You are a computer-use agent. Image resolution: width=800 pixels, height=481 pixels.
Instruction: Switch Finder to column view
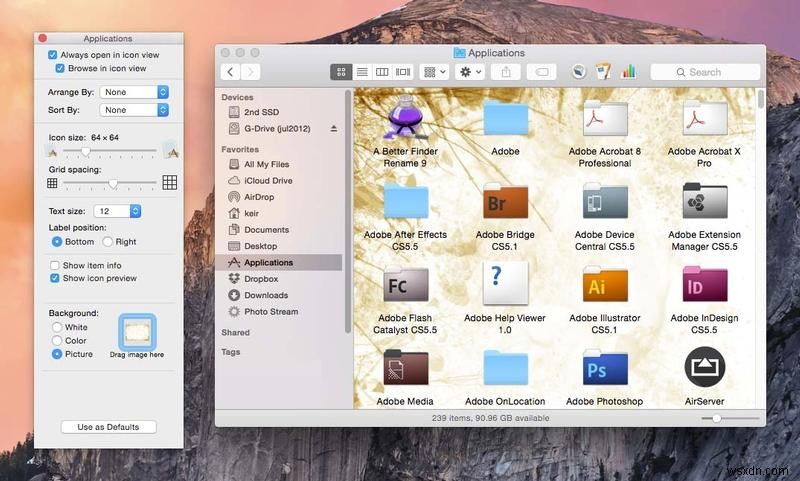382,72
